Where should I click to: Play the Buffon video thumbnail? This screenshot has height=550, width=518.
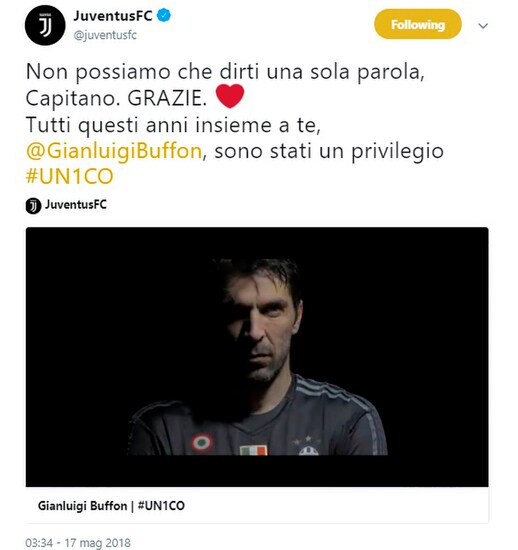[257, 357]
